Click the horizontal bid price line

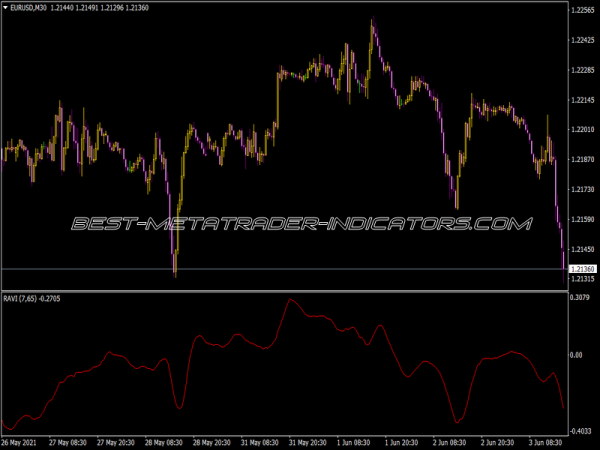click(x=285, y=269)
